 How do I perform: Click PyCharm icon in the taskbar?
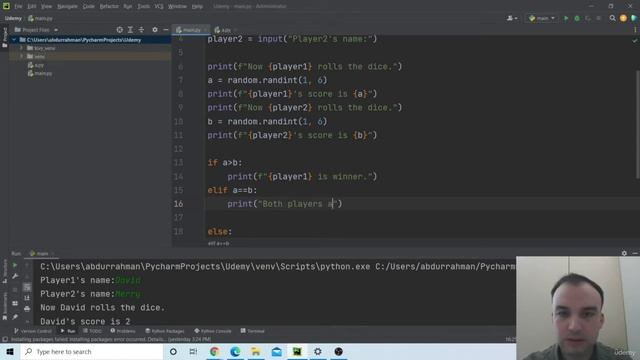pos(297,351)
